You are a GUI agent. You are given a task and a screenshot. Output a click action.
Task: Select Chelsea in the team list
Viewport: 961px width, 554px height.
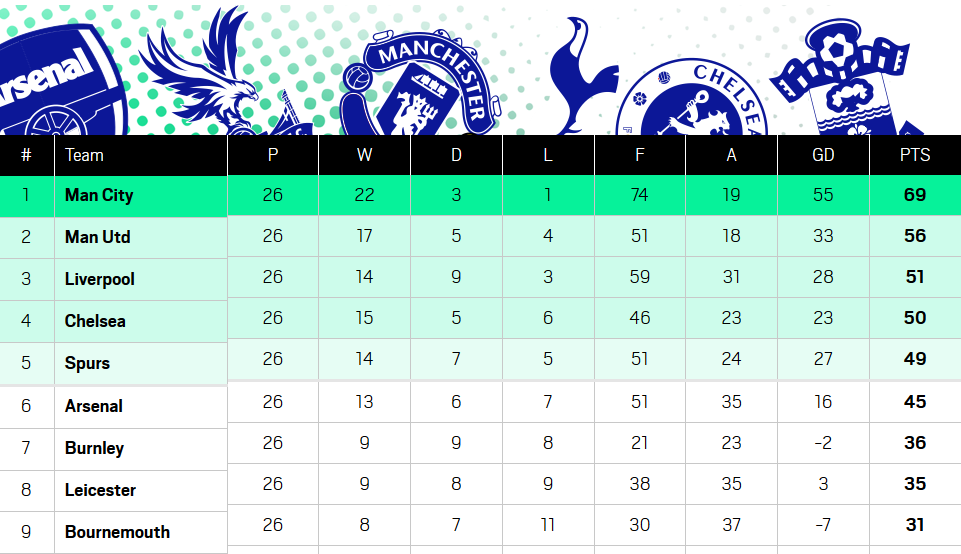[x=95, y=321]
